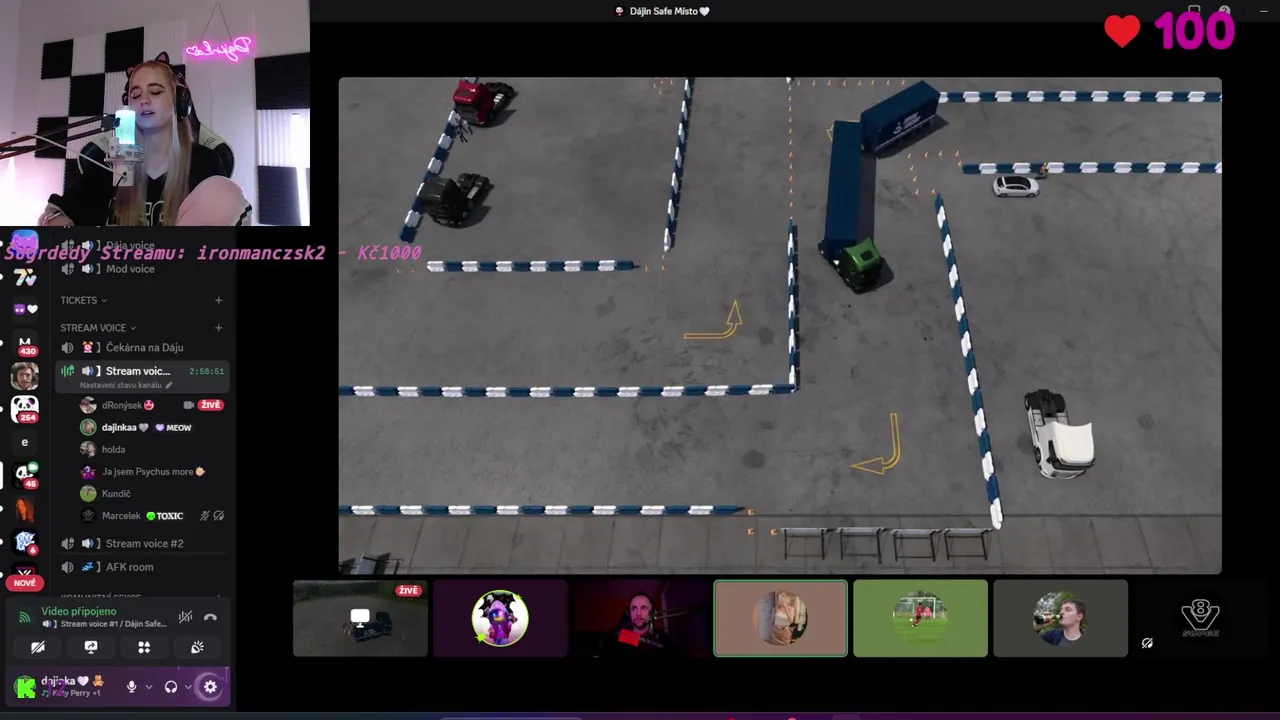
Task: Edit channel status pencil icon
Action: 169,385
